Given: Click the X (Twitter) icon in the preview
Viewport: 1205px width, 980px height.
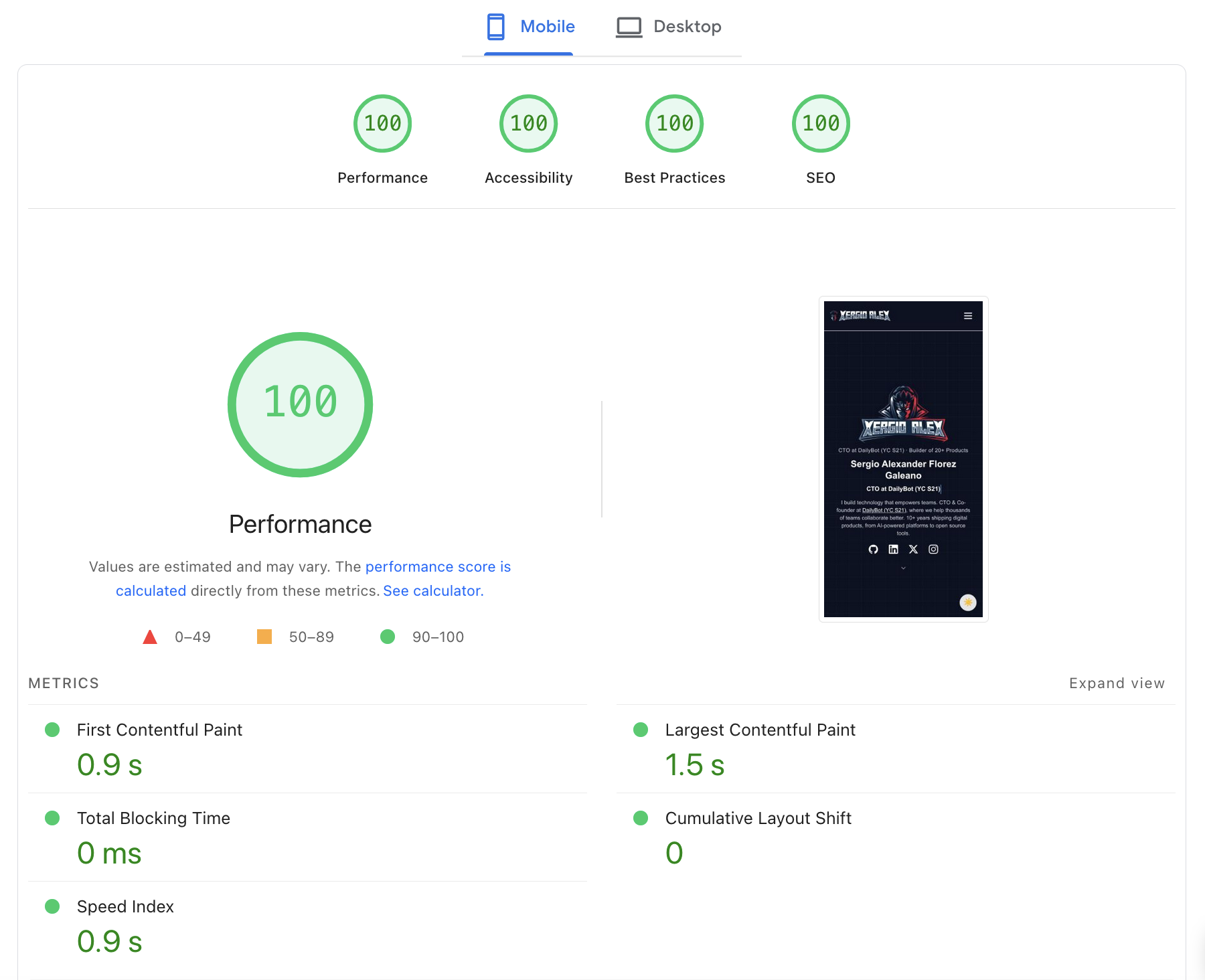Looking at the screenshot, I should pos(913,549).
